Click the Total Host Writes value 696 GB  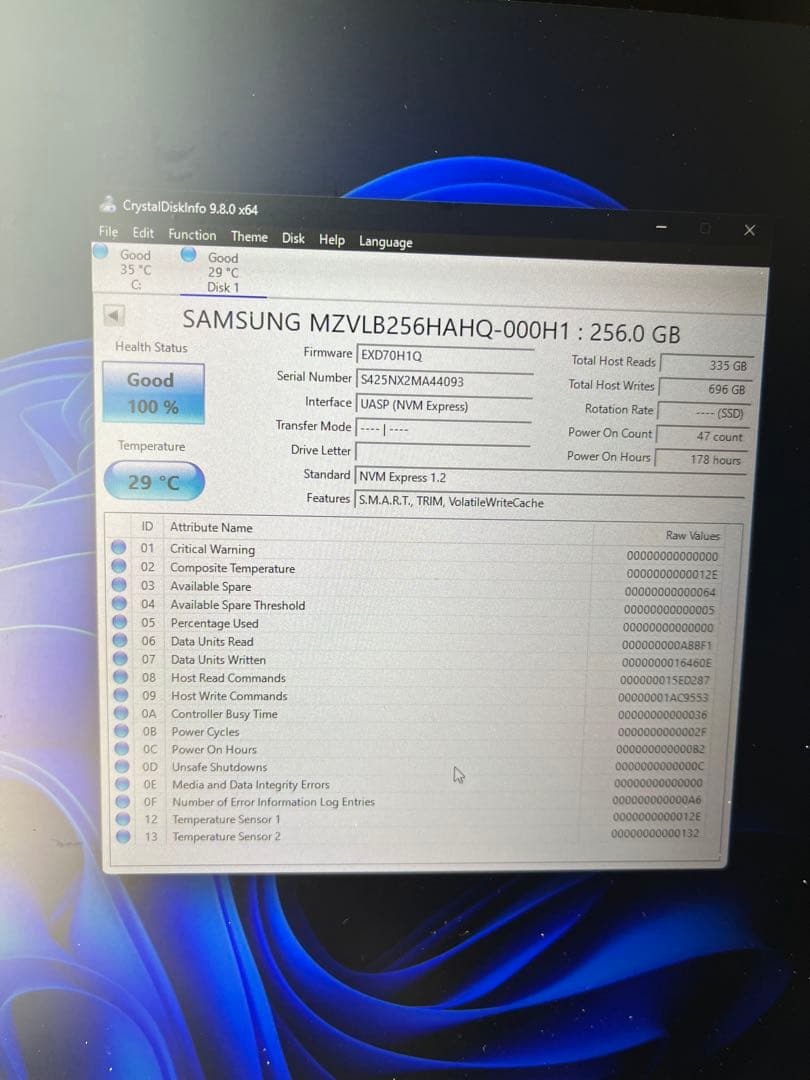coord(704,388)
